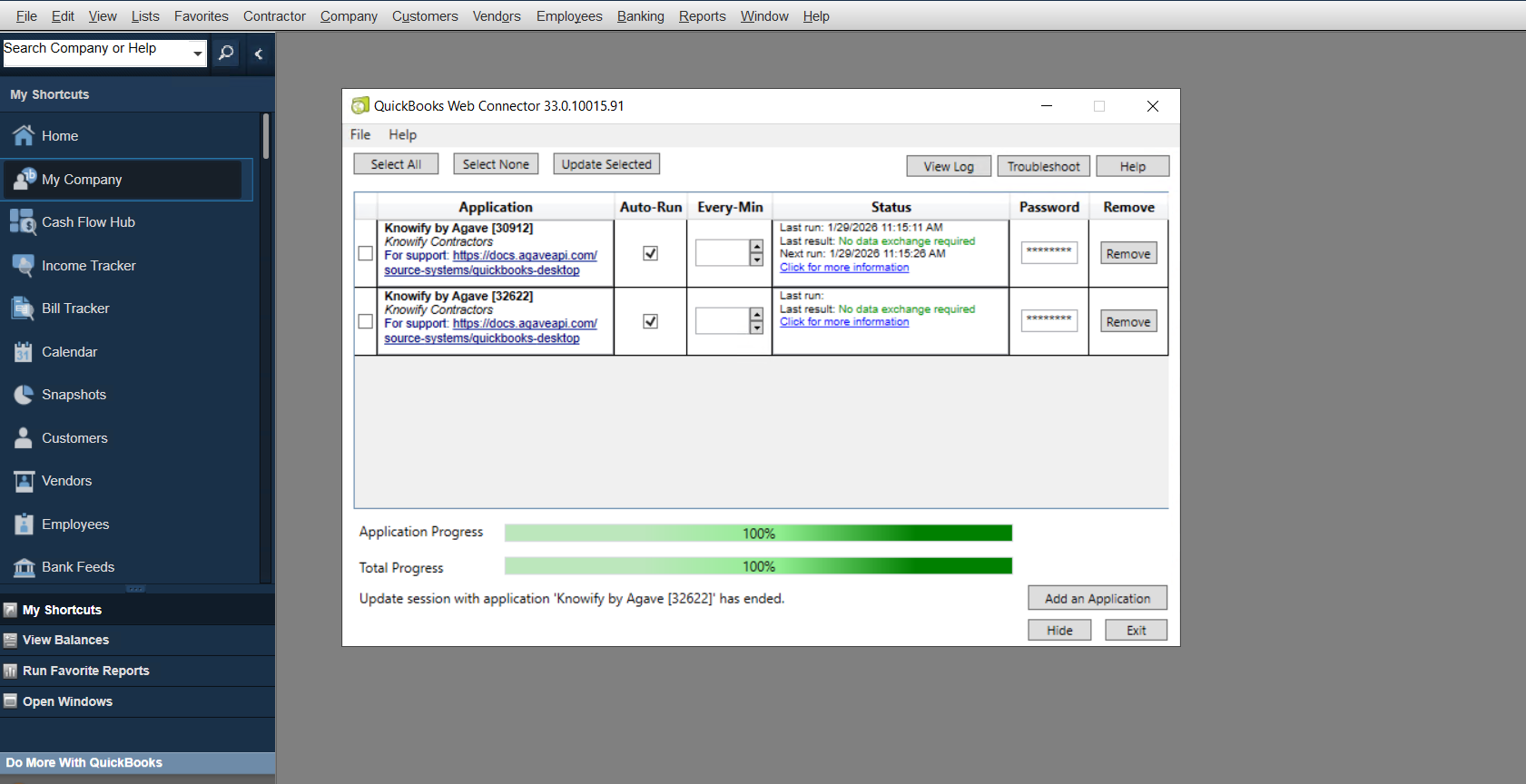Expand the Search Company or Help dropdown
This screenshot has width=1526, height=784.
coord(197,54)
